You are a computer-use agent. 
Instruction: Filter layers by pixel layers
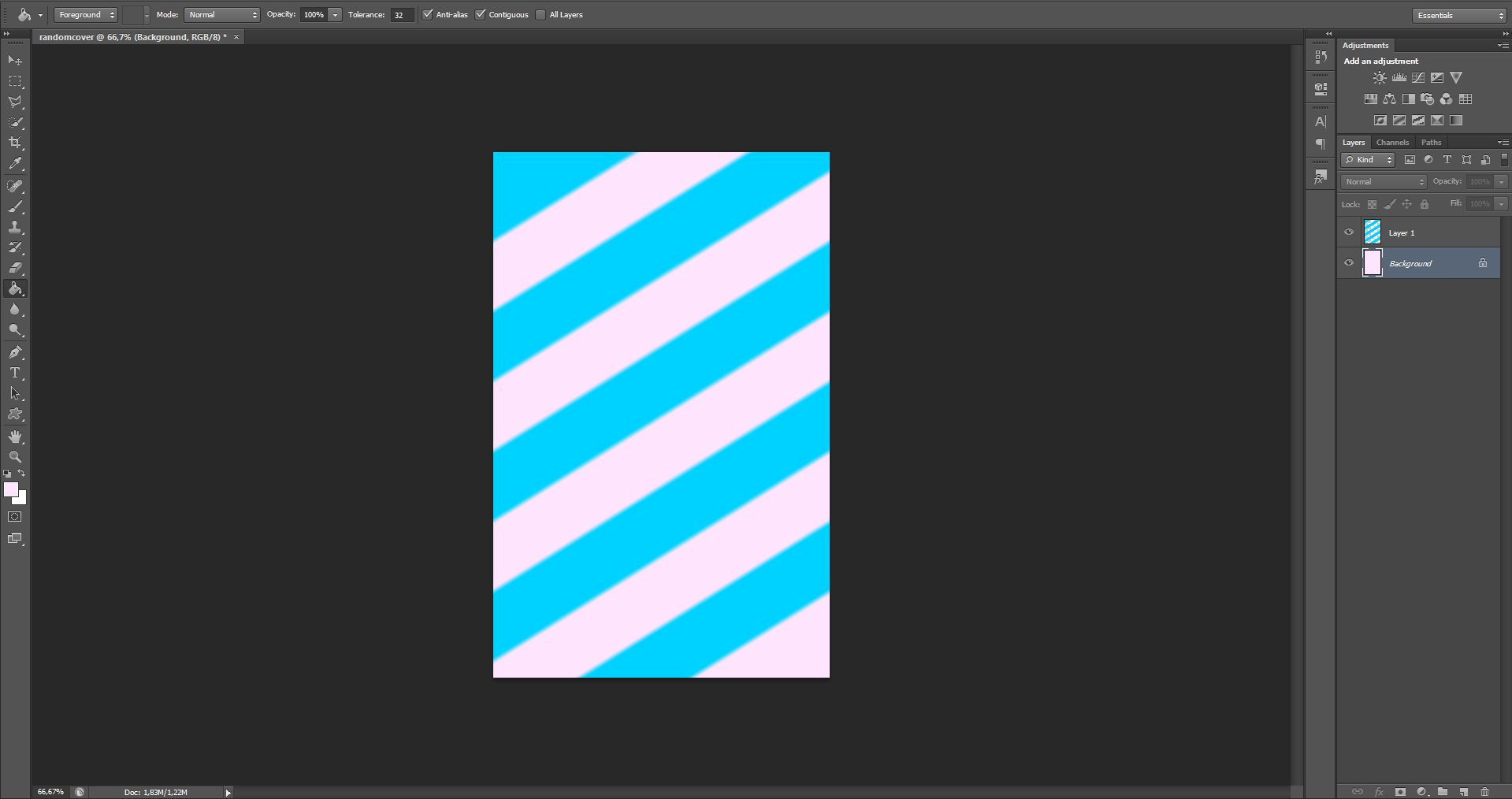pyautogui.click(x=1410, y=159)
